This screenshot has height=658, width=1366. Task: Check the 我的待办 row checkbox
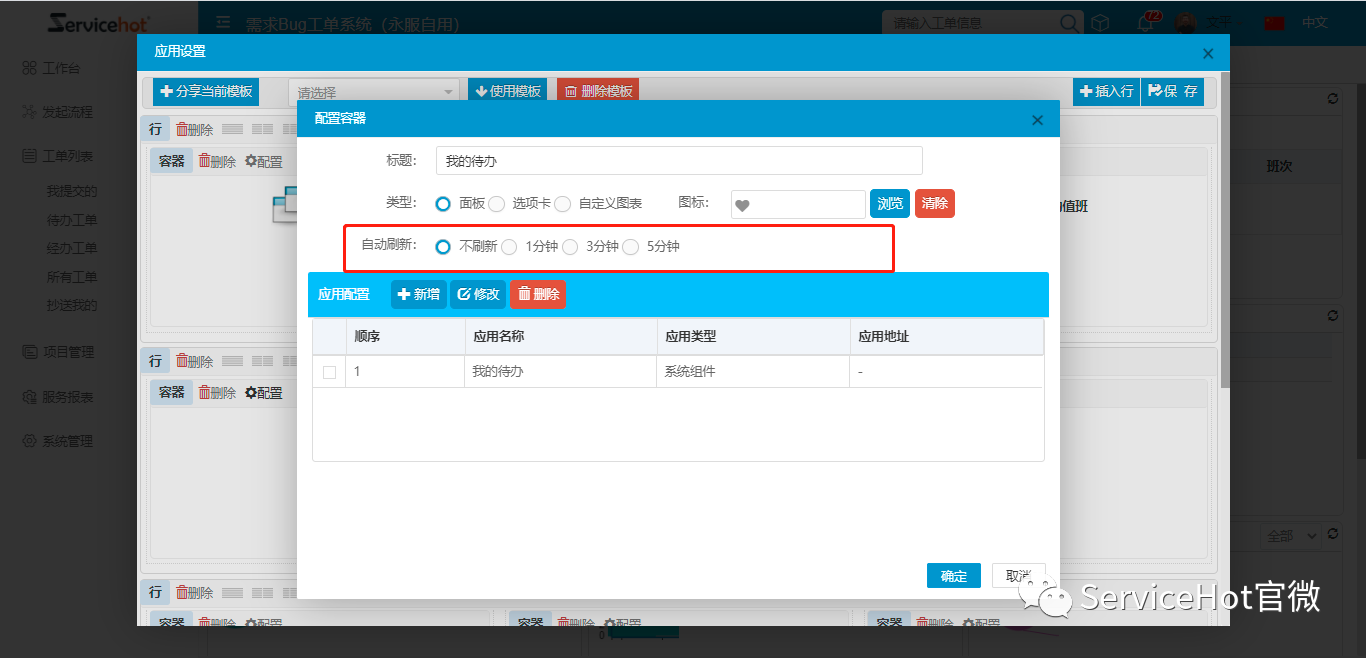point(329,372)
